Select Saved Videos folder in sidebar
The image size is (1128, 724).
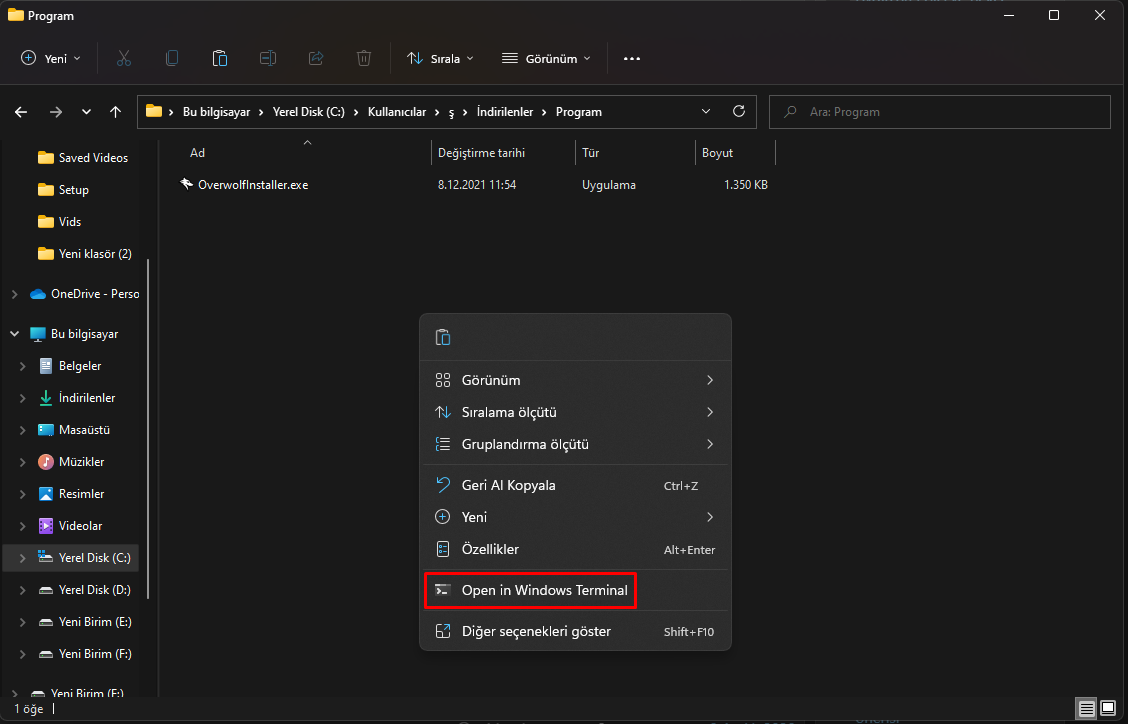[x=82, y=158]
